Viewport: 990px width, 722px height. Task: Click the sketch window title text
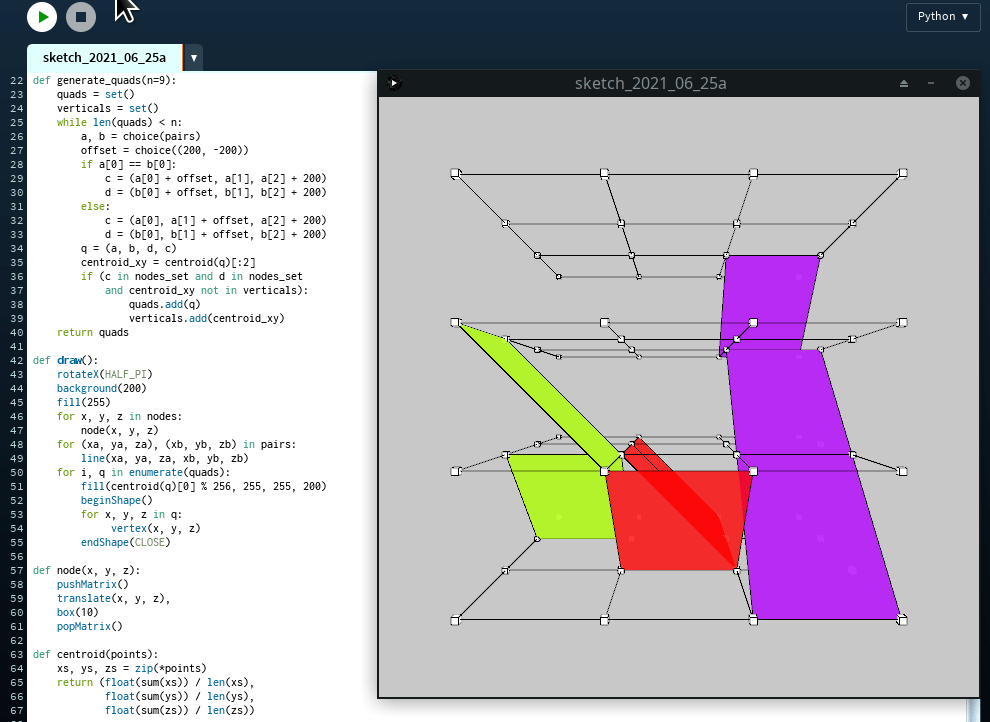pos(650,83)
